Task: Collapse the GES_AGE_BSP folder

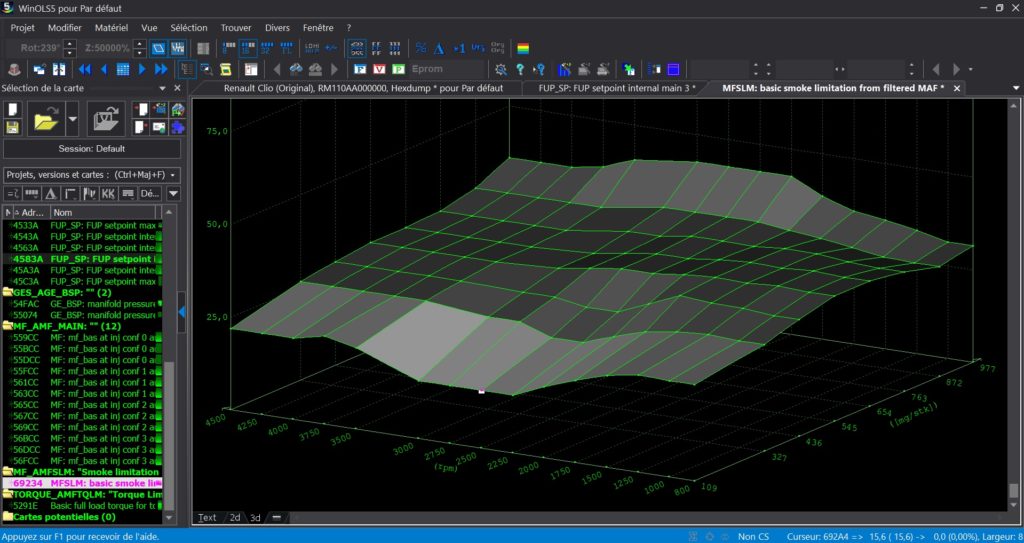Action: tap(8, 293)
